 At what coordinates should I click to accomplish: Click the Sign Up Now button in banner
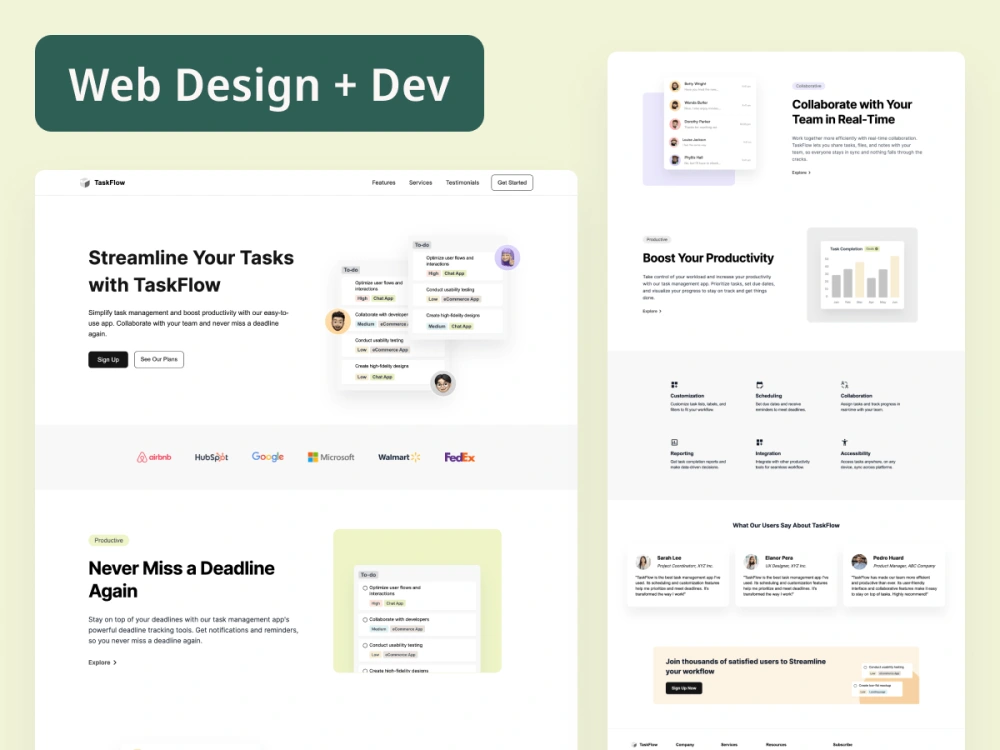pyautogui.click(x=684, y=688)
